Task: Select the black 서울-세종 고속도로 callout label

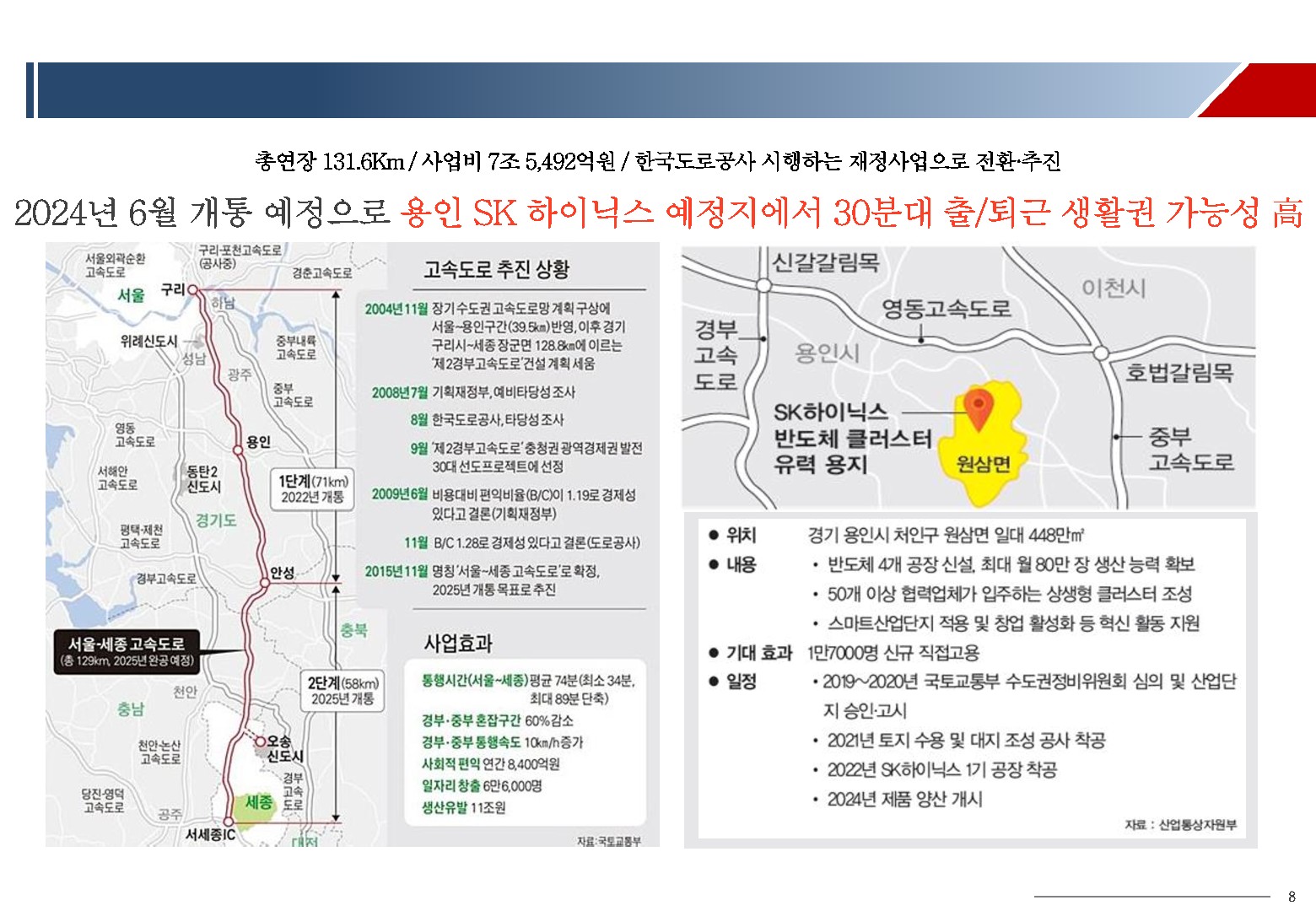Action: click(x=127, y=651)
